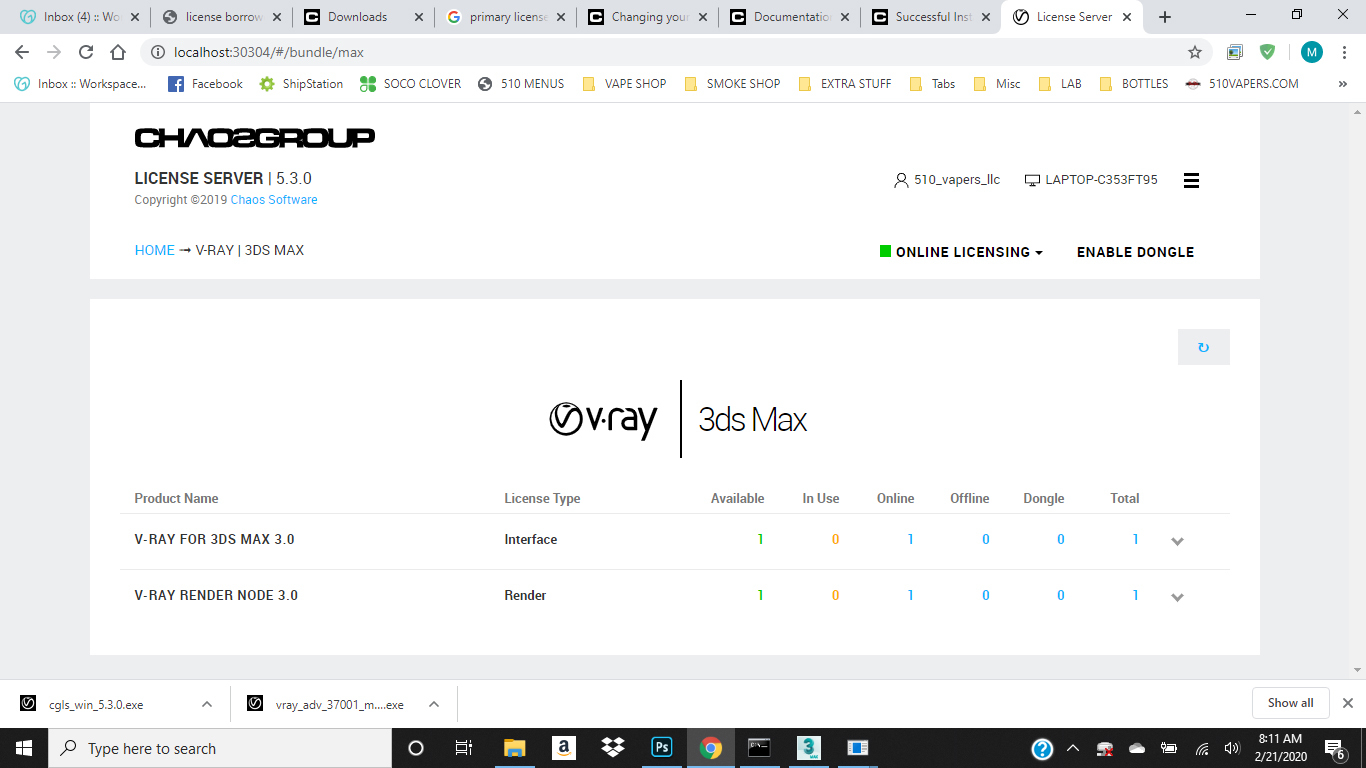
Task: Click Chrome back arrow
Action: pos(22,52)
